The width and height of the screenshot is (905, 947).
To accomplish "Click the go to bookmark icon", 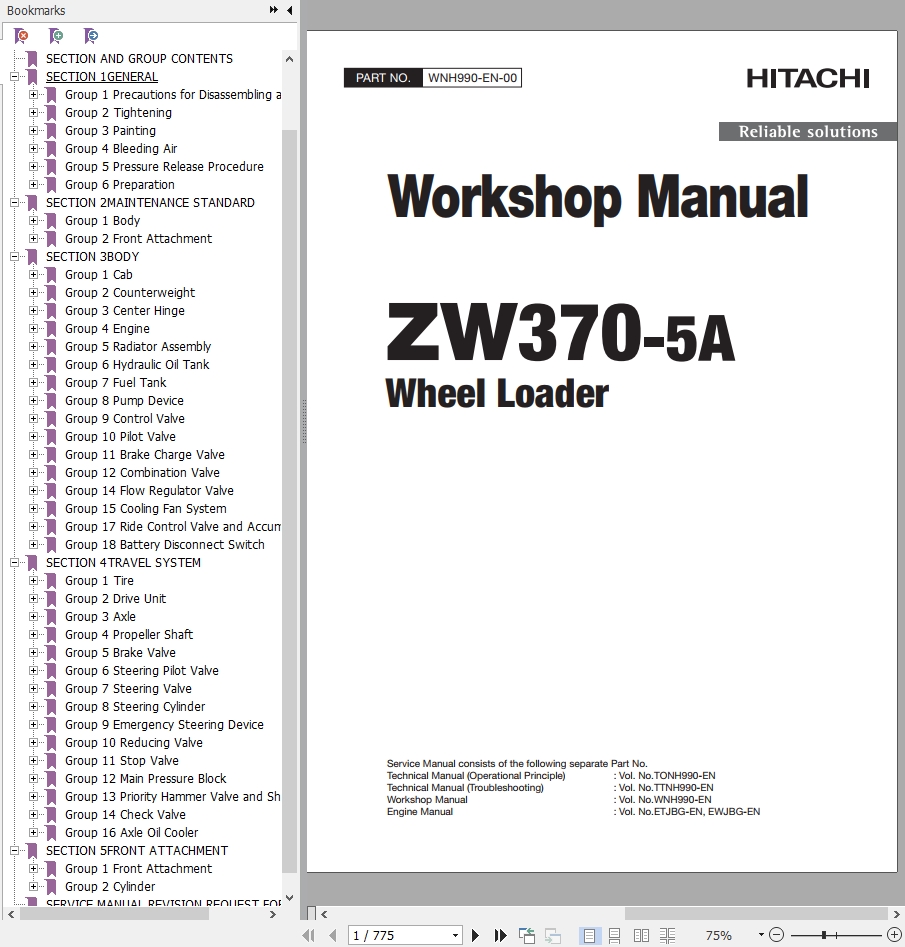I will 91,36.
